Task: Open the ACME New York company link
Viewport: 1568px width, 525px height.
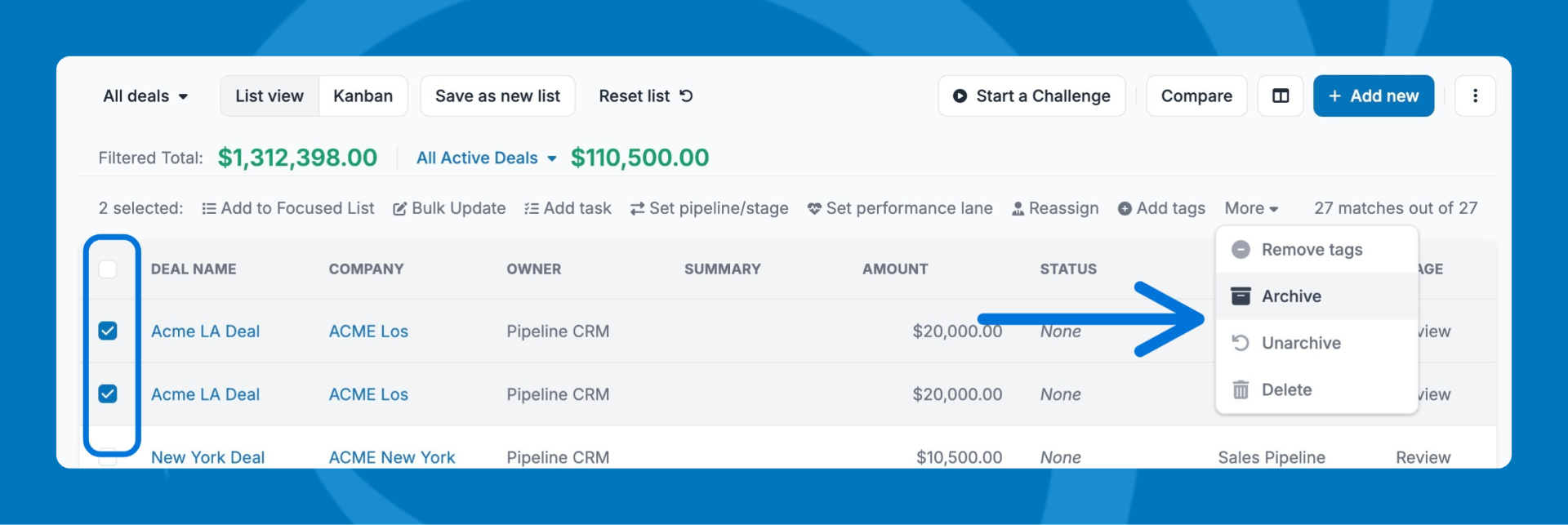Action: (x=392, y=457)
